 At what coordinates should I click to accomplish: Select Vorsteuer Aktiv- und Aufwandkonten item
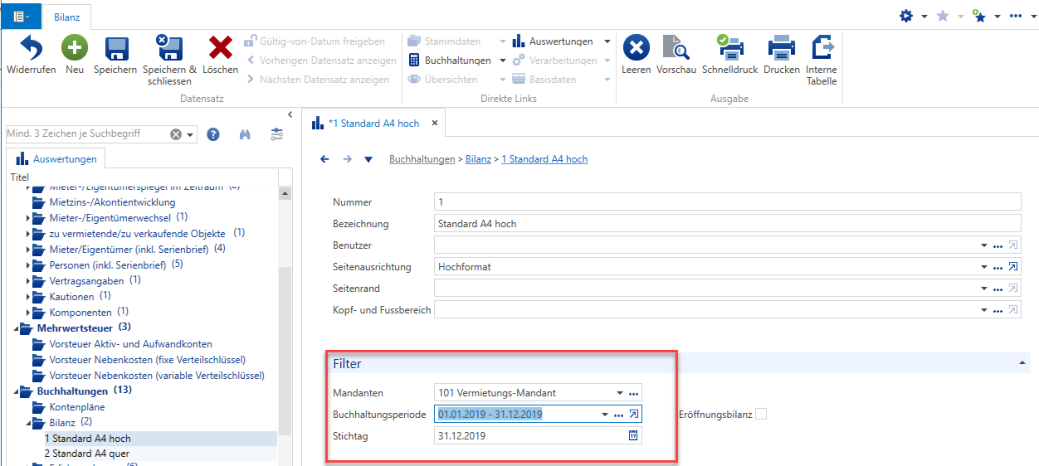point(131,344)
